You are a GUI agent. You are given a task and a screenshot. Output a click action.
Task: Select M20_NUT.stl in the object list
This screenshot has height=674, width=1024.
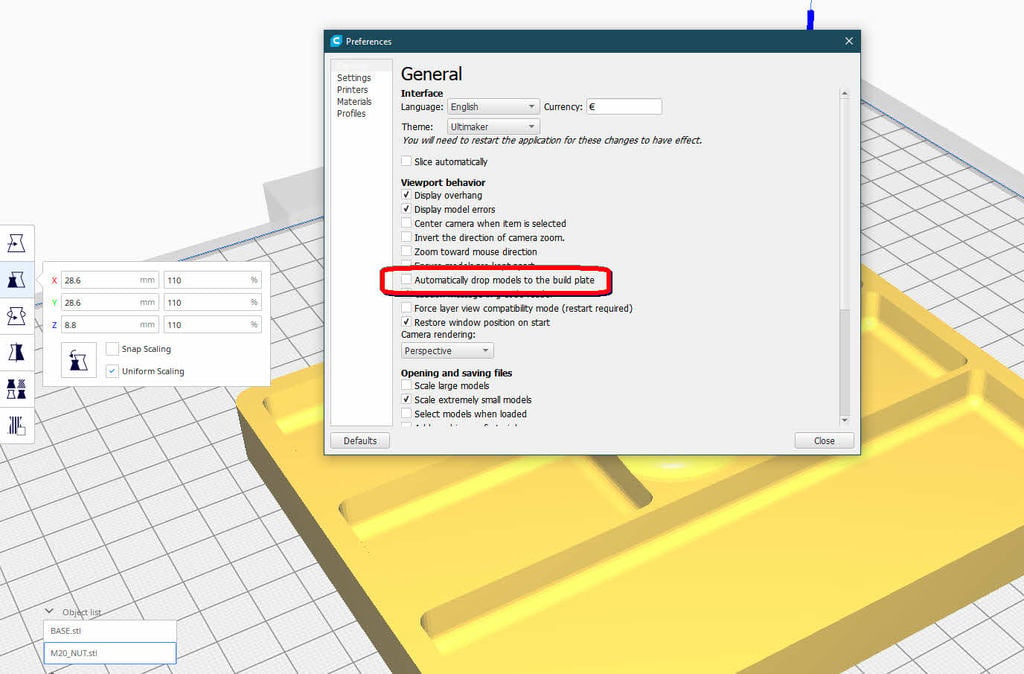[x=110, y=653]
